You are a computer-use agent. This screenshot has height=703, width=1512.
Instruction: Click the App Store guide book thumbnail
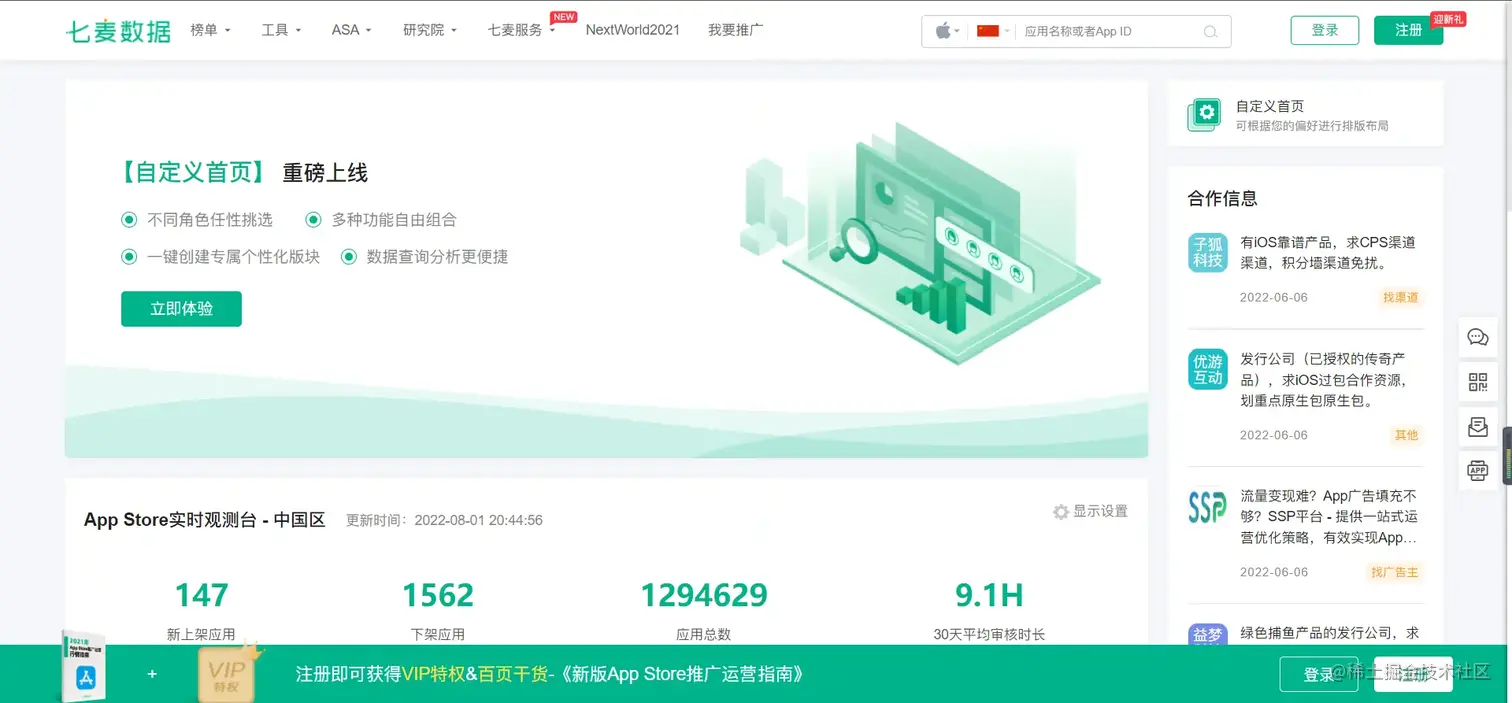[x=86, y=667]
